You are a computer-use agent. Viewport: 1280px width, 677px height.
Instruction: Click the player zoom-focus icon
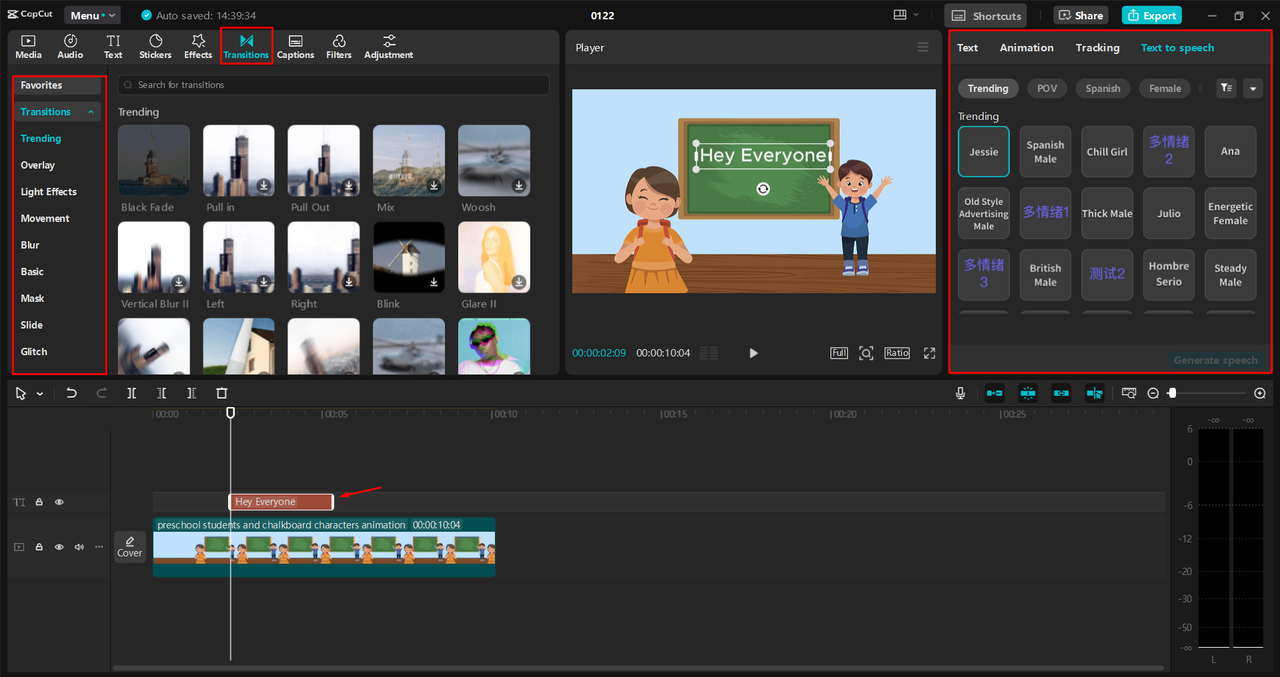[866, 353]
